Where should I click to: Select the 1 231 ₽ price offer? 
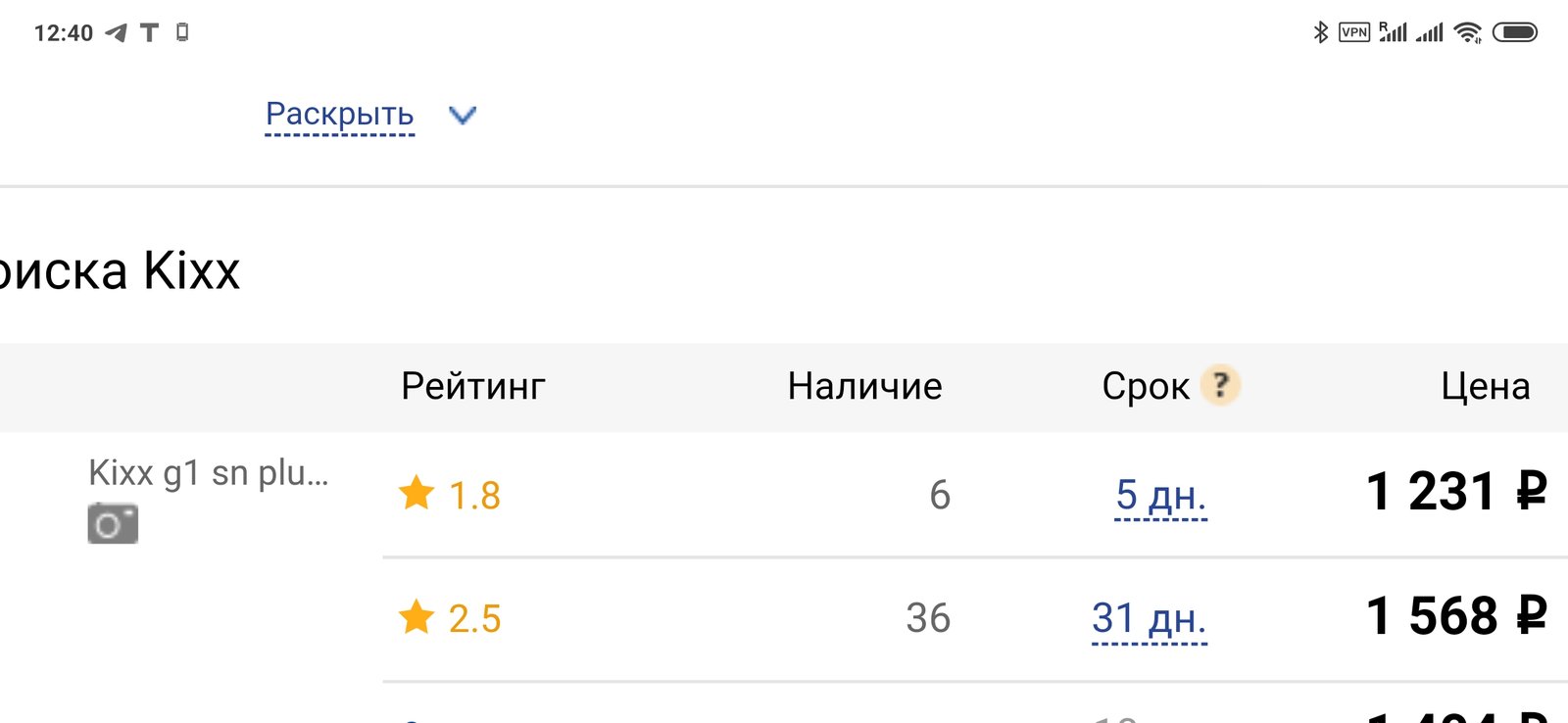tap(1457, 492)
